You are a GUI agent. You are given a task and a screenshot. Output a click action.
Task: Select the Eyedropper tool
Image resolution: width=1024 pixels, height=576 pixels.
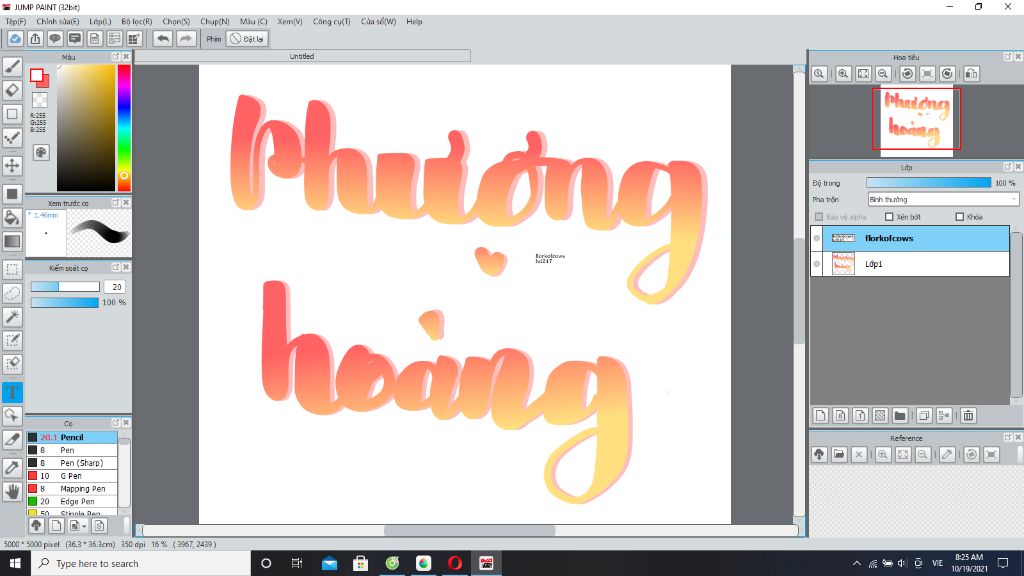tap(12, 468)
